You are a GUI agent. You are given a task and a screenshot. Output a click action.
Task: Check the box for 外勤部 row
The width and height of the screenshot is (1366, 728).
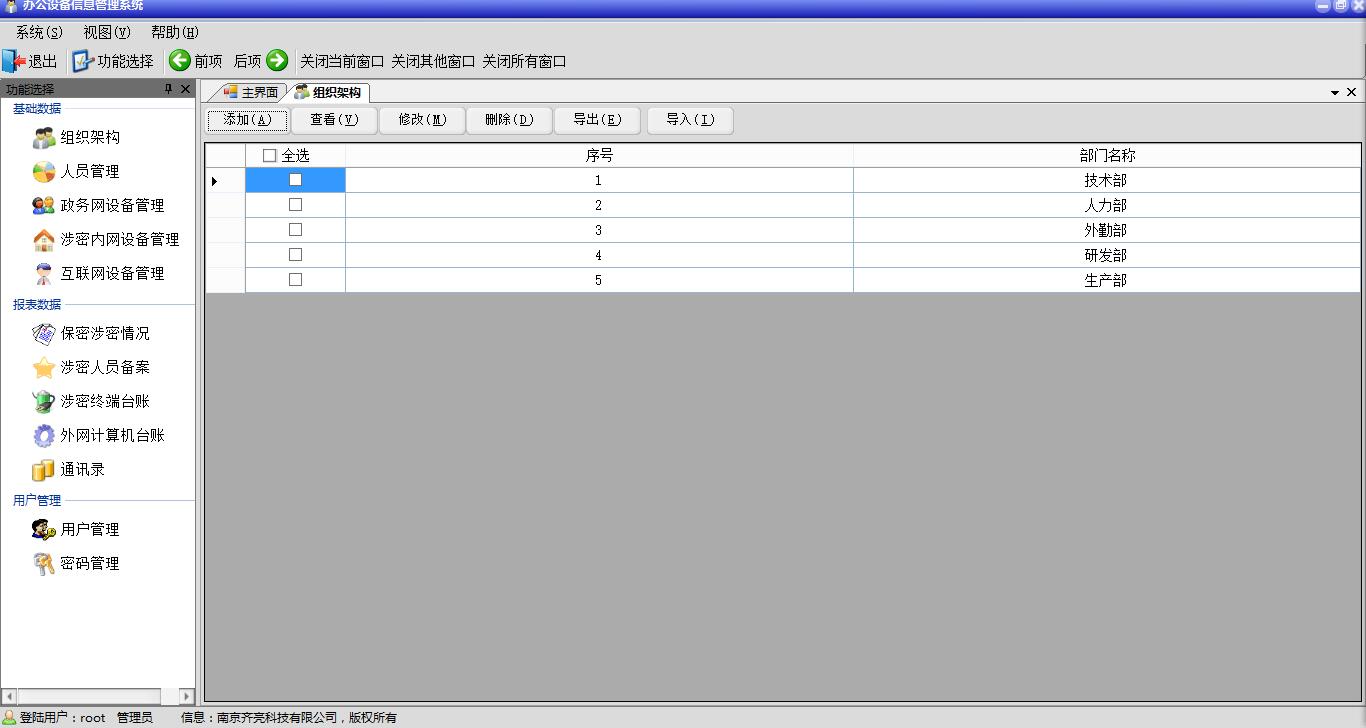[295, 230]
